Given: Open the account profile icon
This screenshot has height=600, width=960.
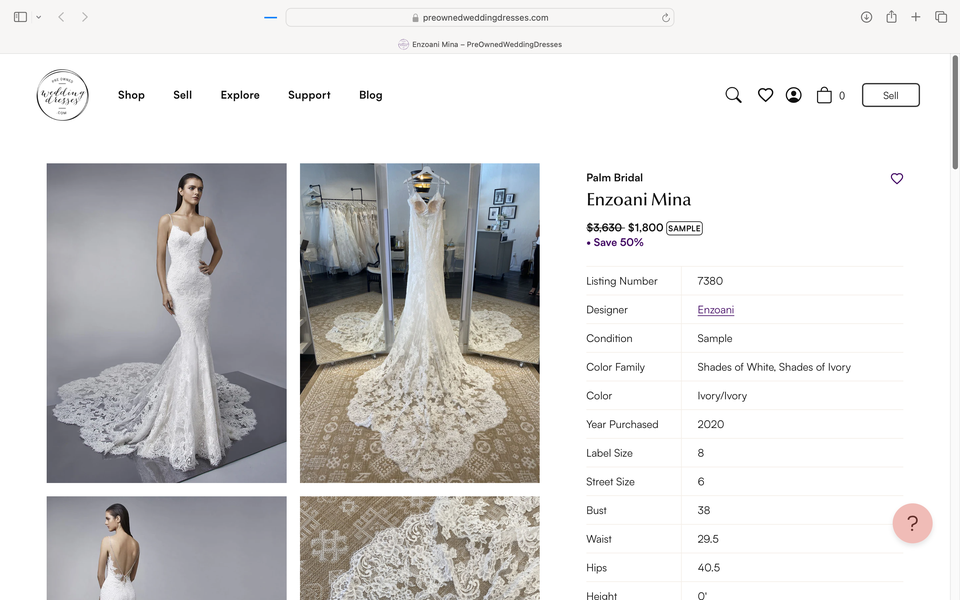Looking at the screenshot, I should click(793, 95).
